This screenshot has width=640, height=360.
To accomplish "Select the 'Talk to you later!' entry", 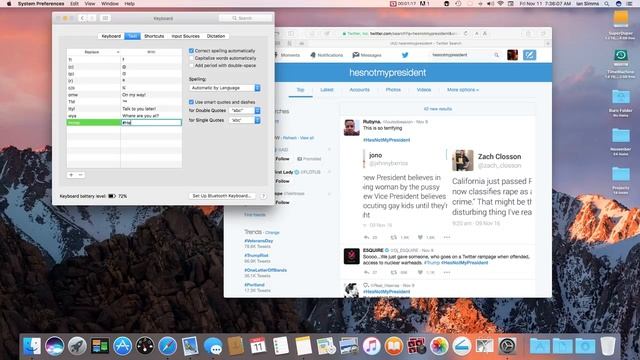I will tap(139, 109).
